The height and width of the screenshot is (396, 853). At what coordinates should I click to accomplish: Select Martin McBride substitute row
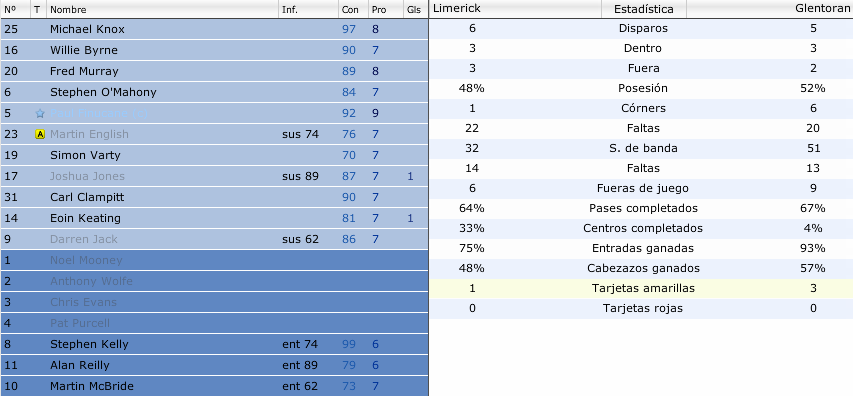pyautogui.click(x=214, y=386)
